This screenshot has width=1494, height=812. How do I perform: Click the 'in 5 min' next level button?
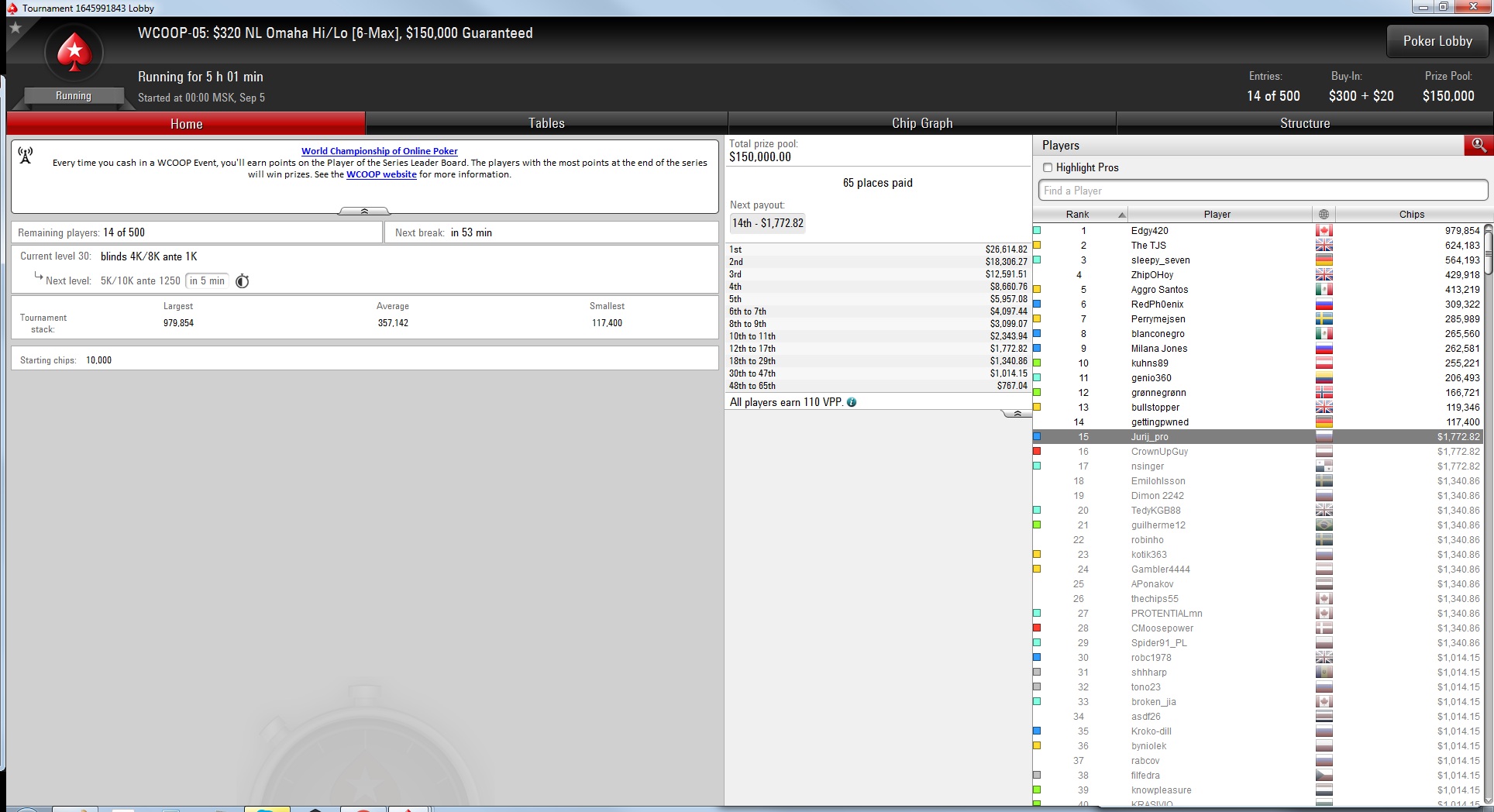[207, 280]
